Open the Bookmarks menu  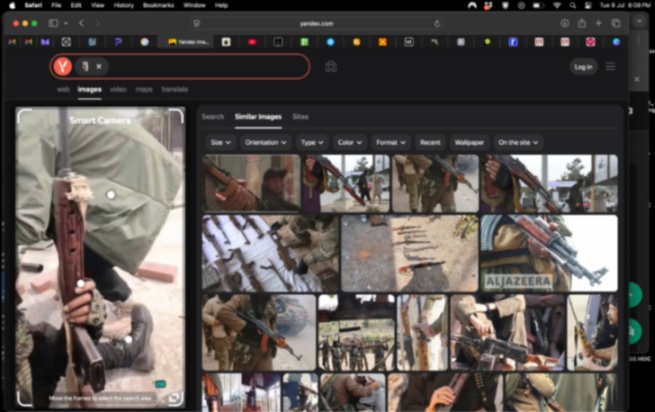point(158,5)
